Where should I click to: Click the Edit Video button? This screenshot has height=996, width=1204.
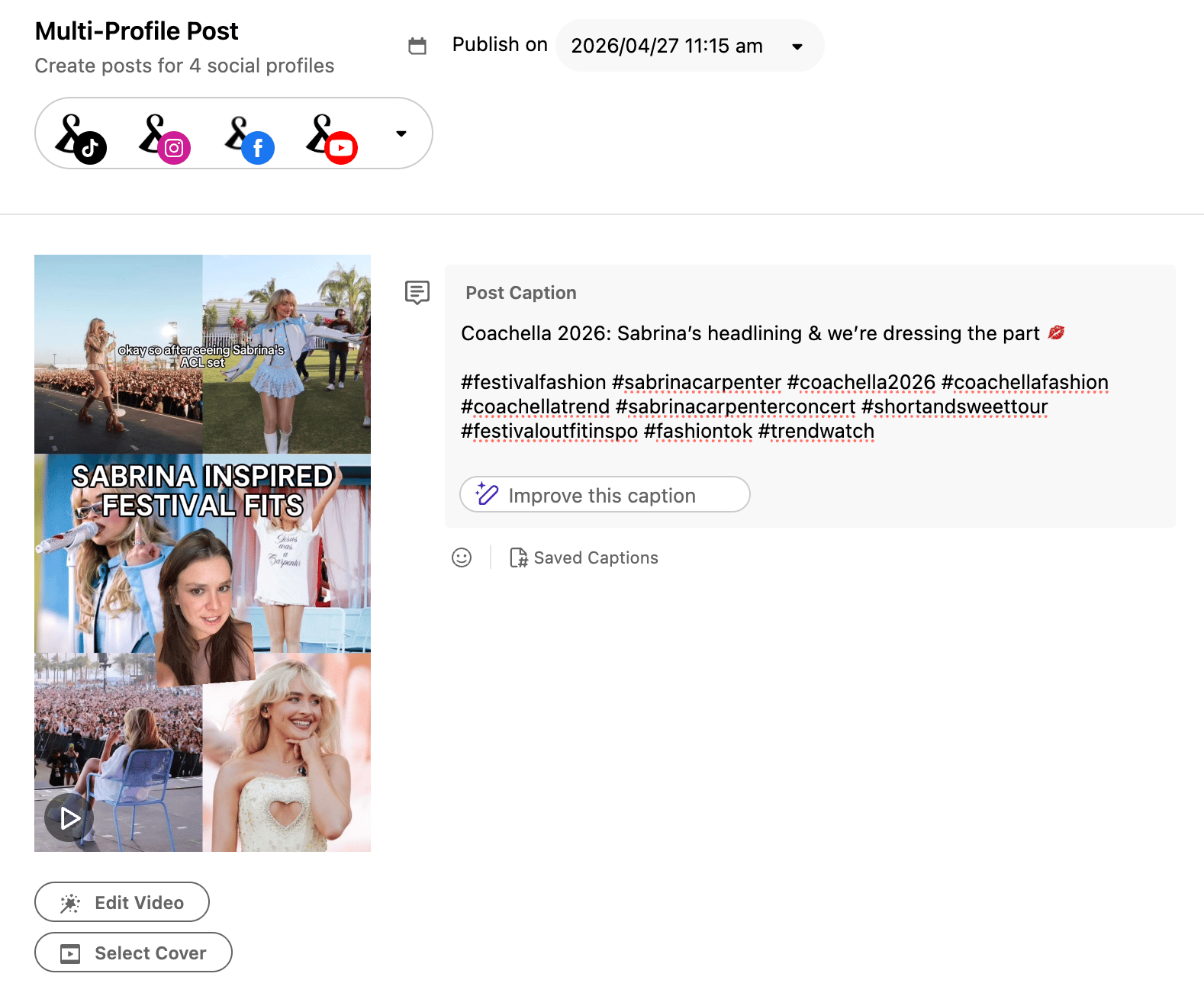click(x=122, y=902)
